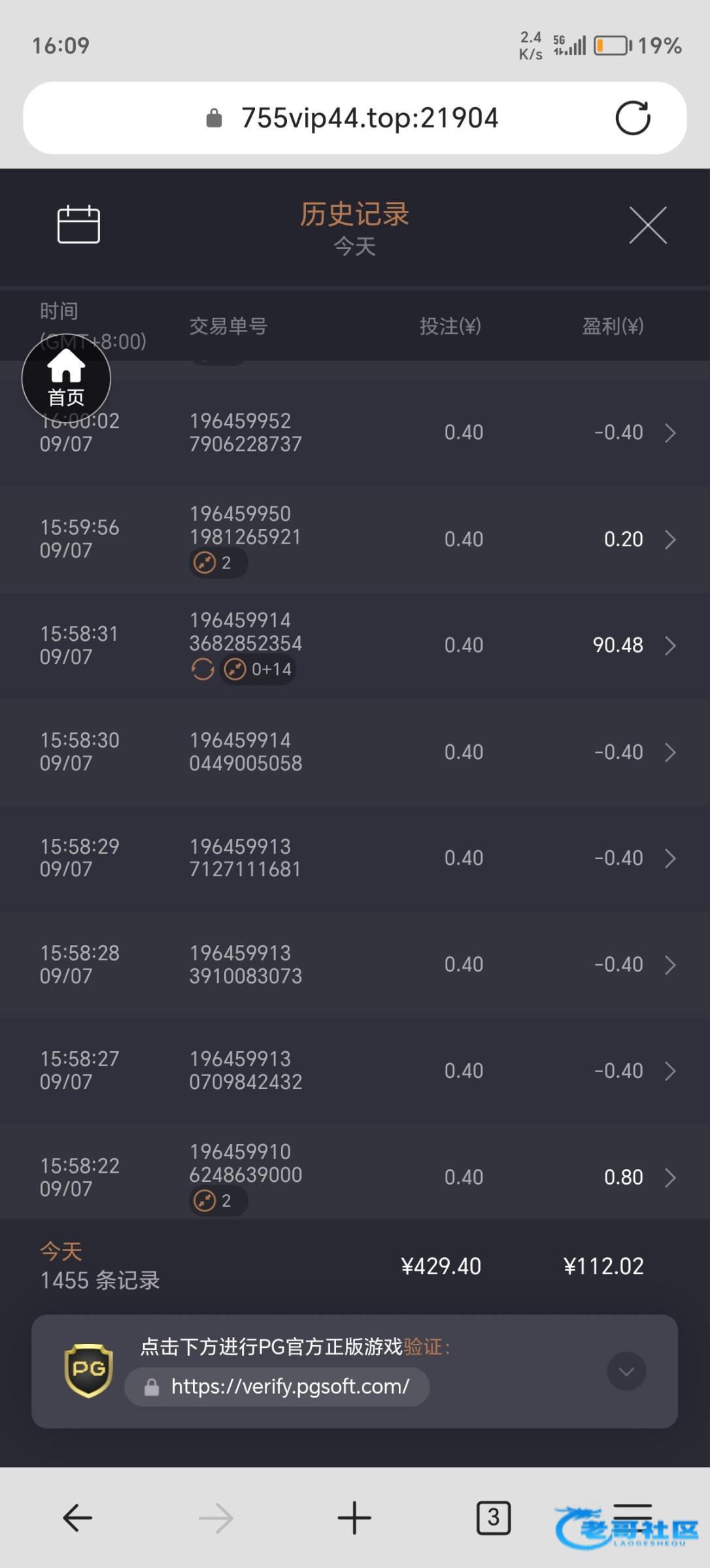
Task: Expand the 90.48 profit record details
Action: point(670,645)
